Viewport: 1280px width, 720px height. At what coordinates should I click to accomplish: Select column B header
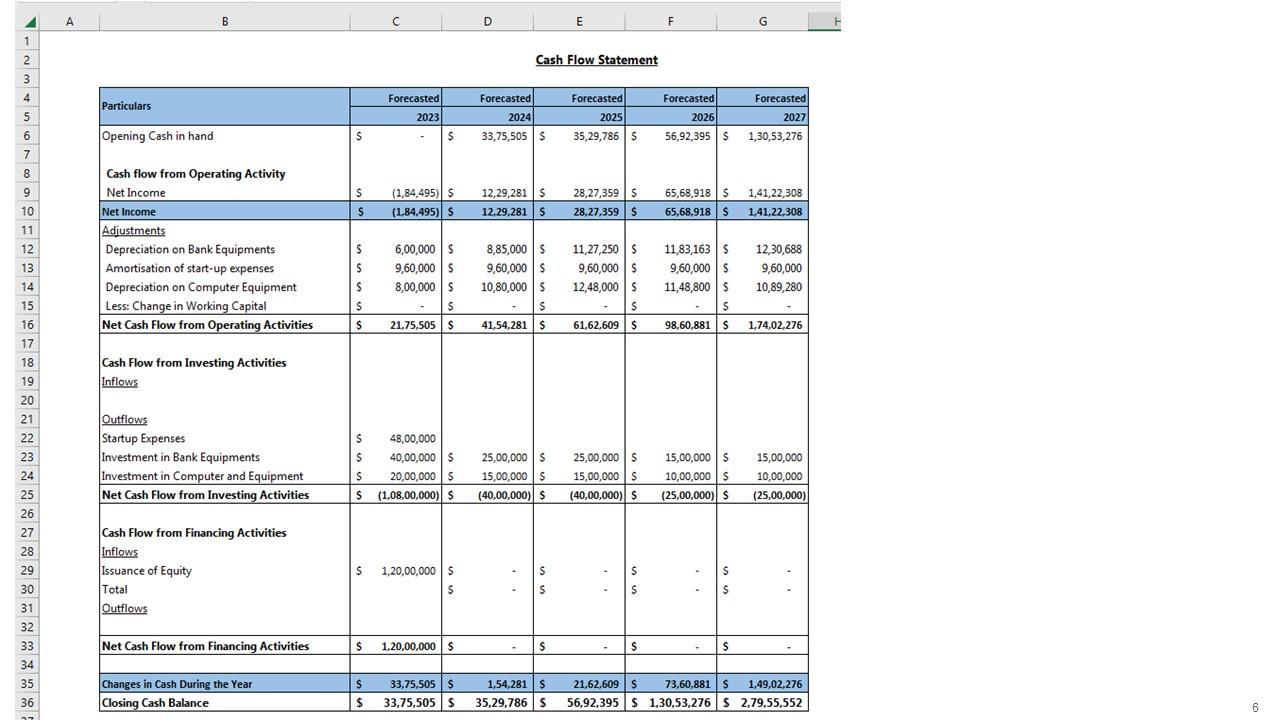click(x=224, y=22)
